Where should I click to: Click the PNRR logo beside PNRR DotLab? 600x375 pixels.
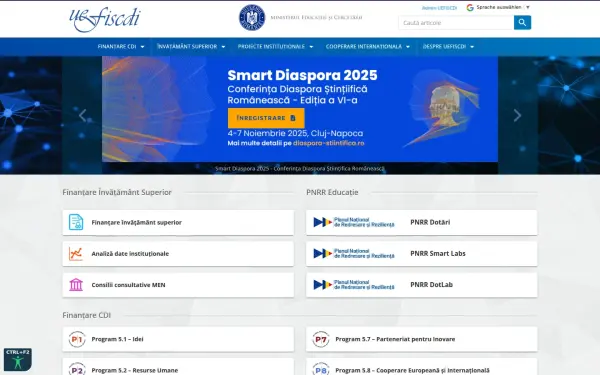tap(354, 285)
